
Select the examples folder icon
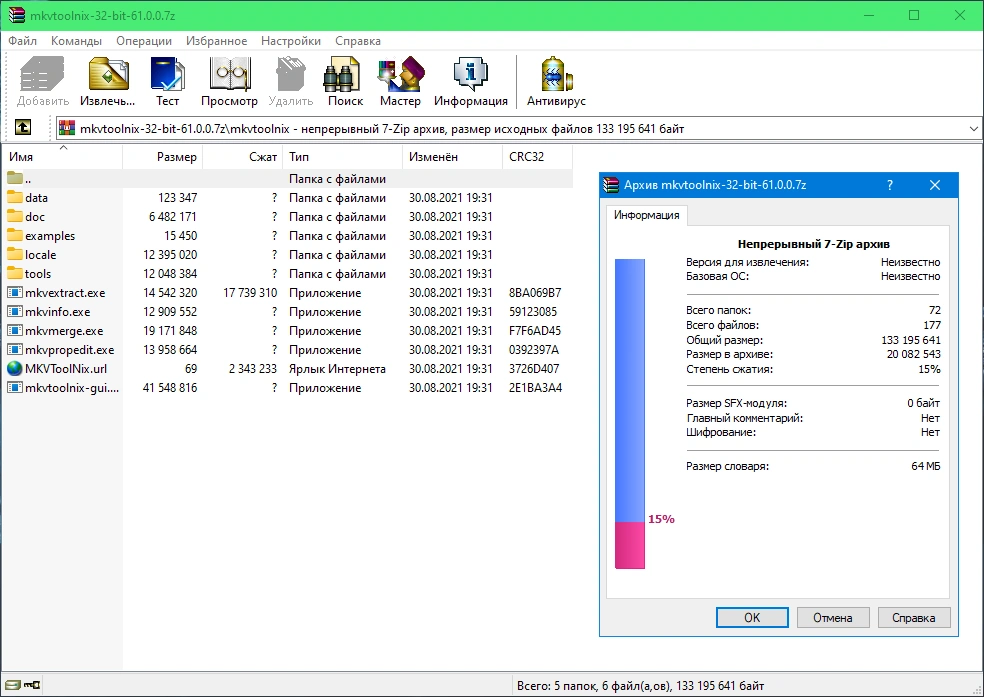14,236
